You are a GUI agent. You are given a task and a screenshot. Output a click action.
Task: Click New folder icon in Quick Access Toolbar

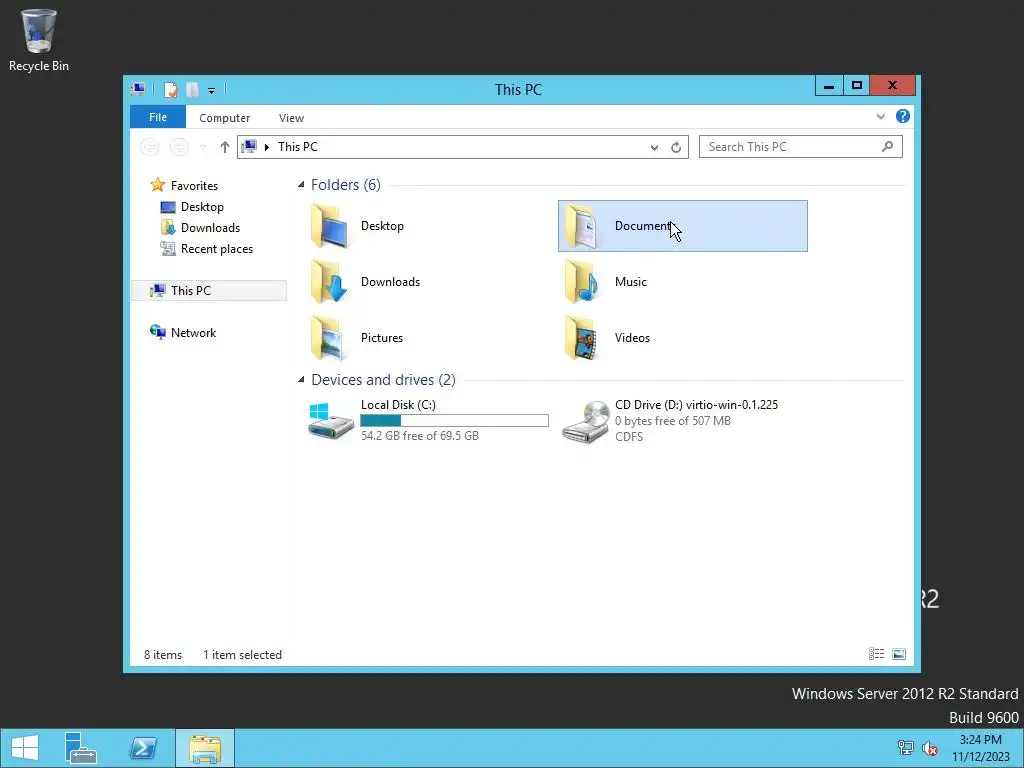192,89
